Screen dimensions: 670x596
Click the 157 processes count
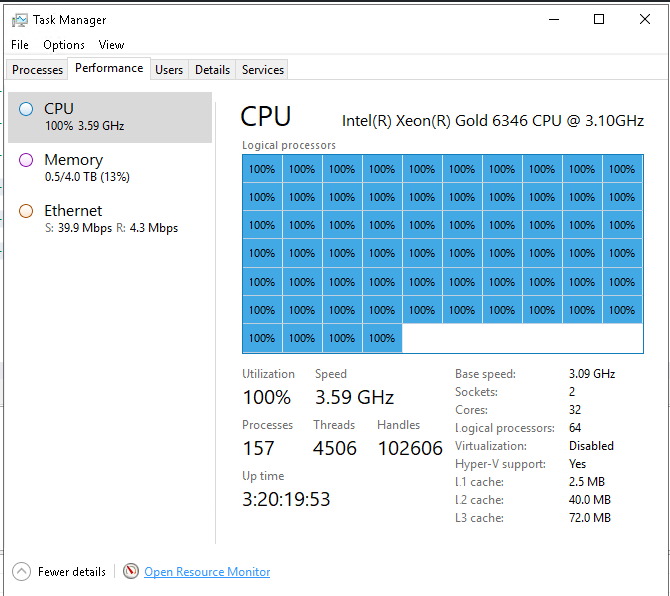coord(258,448)
